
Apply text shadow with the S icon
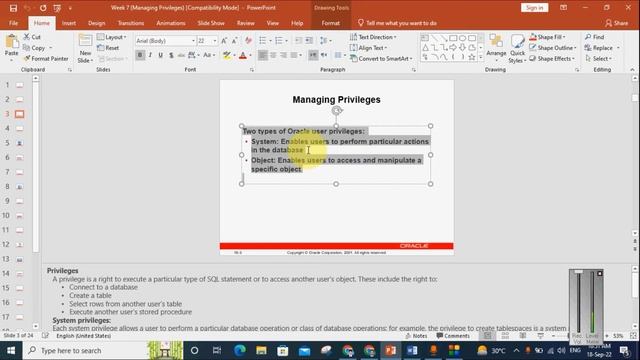click(x=171, y=55)
